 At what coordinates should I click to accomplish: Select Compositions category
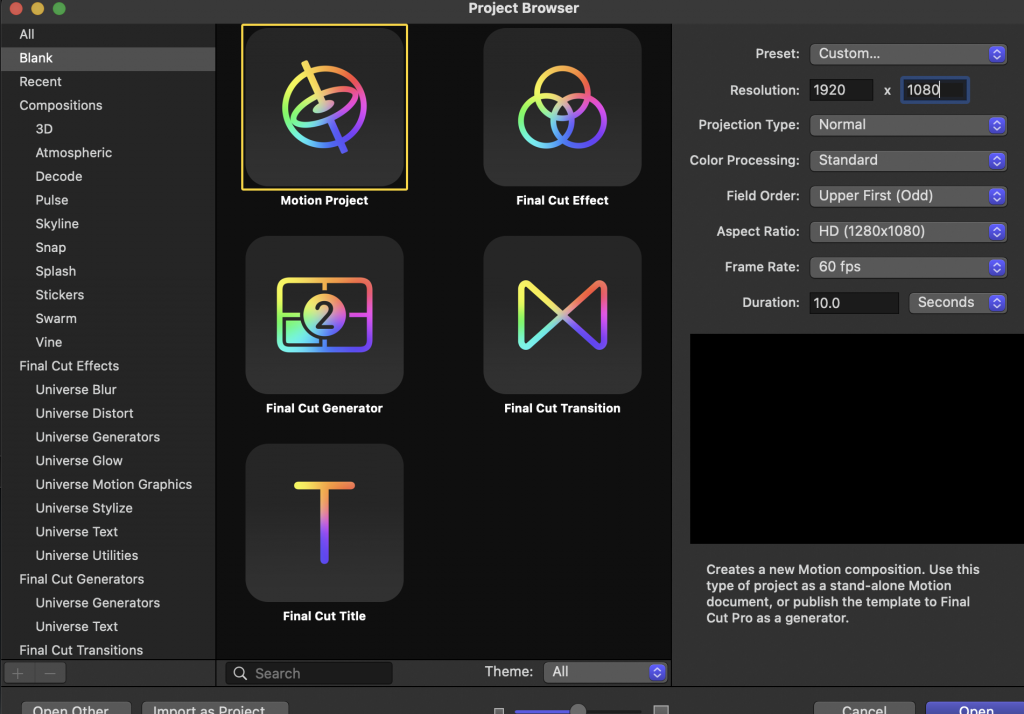point(108,105)
